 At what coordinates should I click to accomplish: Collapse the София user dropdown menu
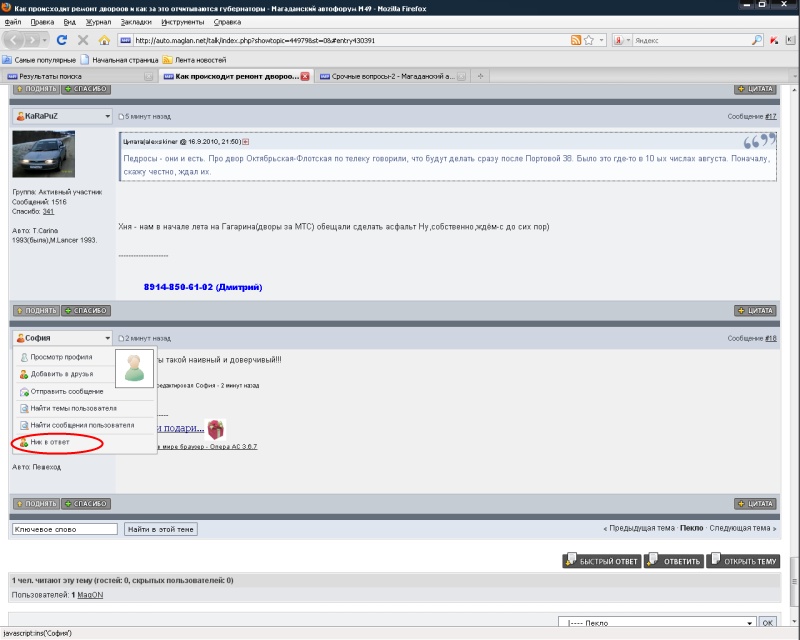pos(107,338)
